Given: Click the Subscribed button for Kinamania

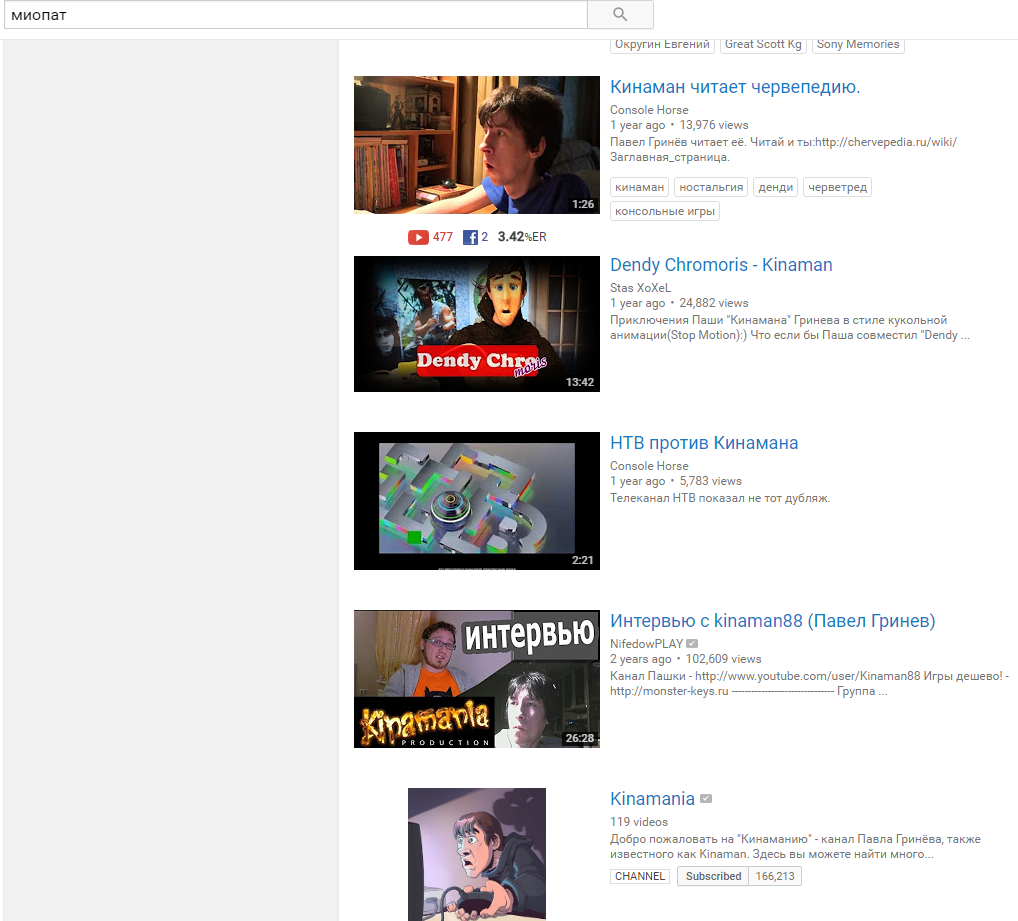Looking at the screenshot, I should tap(713, 876).
